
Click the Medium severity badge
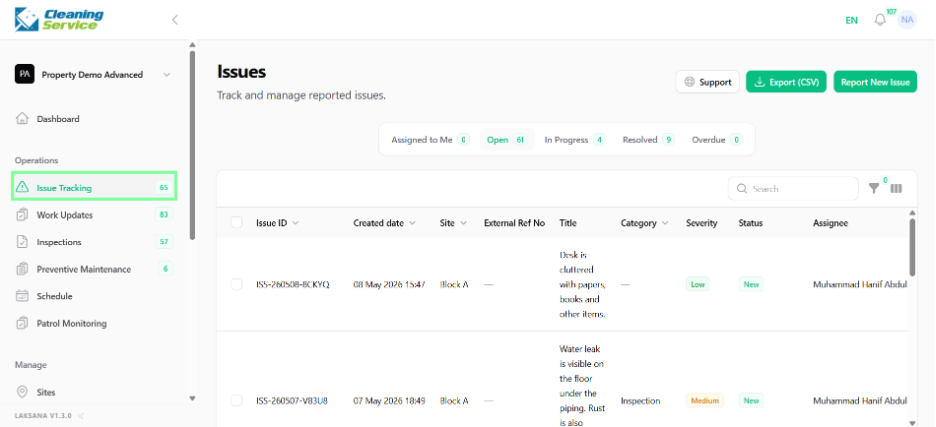tap(704, 401)
